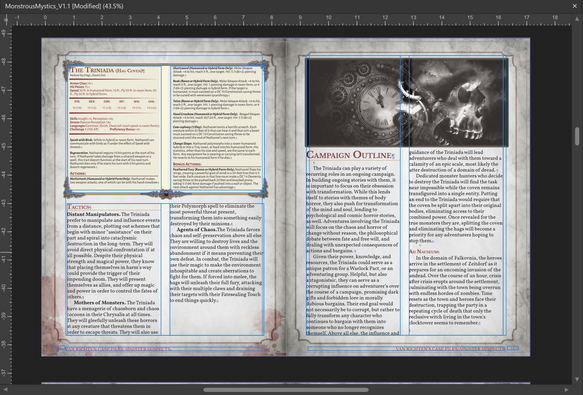Click the ruler origin icon in the corner
The width and height of the screenshot is (583, 395).
click(x=6, y=20)
